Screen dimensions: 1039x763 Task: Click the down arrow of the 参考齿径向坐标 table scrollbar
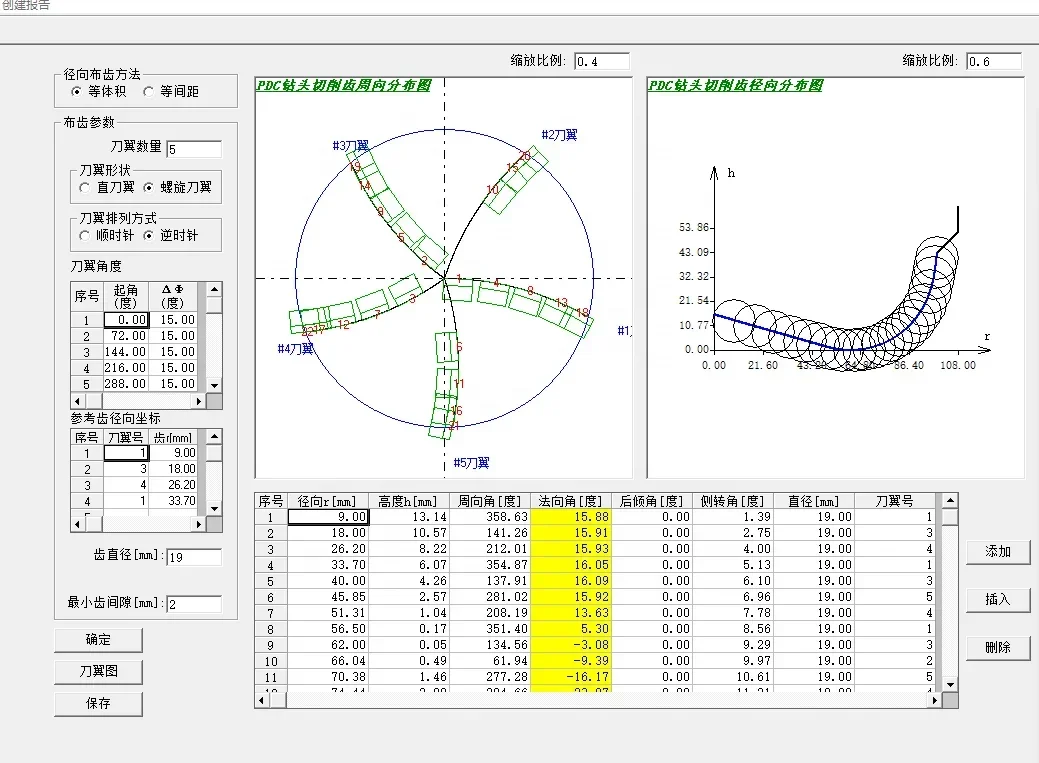coord(214,508)
